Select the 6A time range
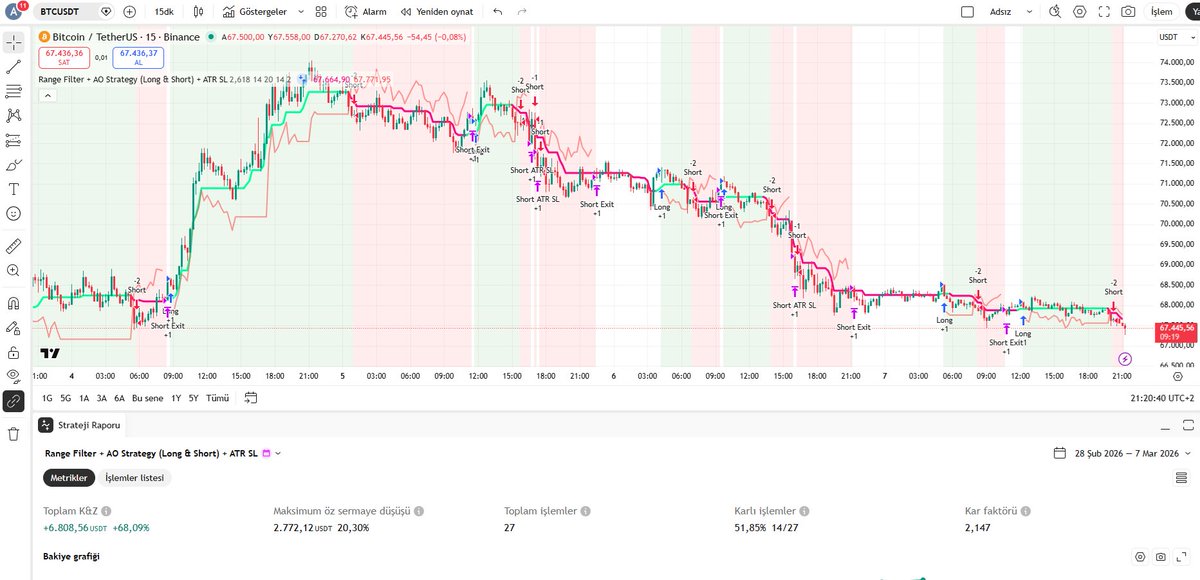This screenshot has height=580, width=1200. [119, 397]
